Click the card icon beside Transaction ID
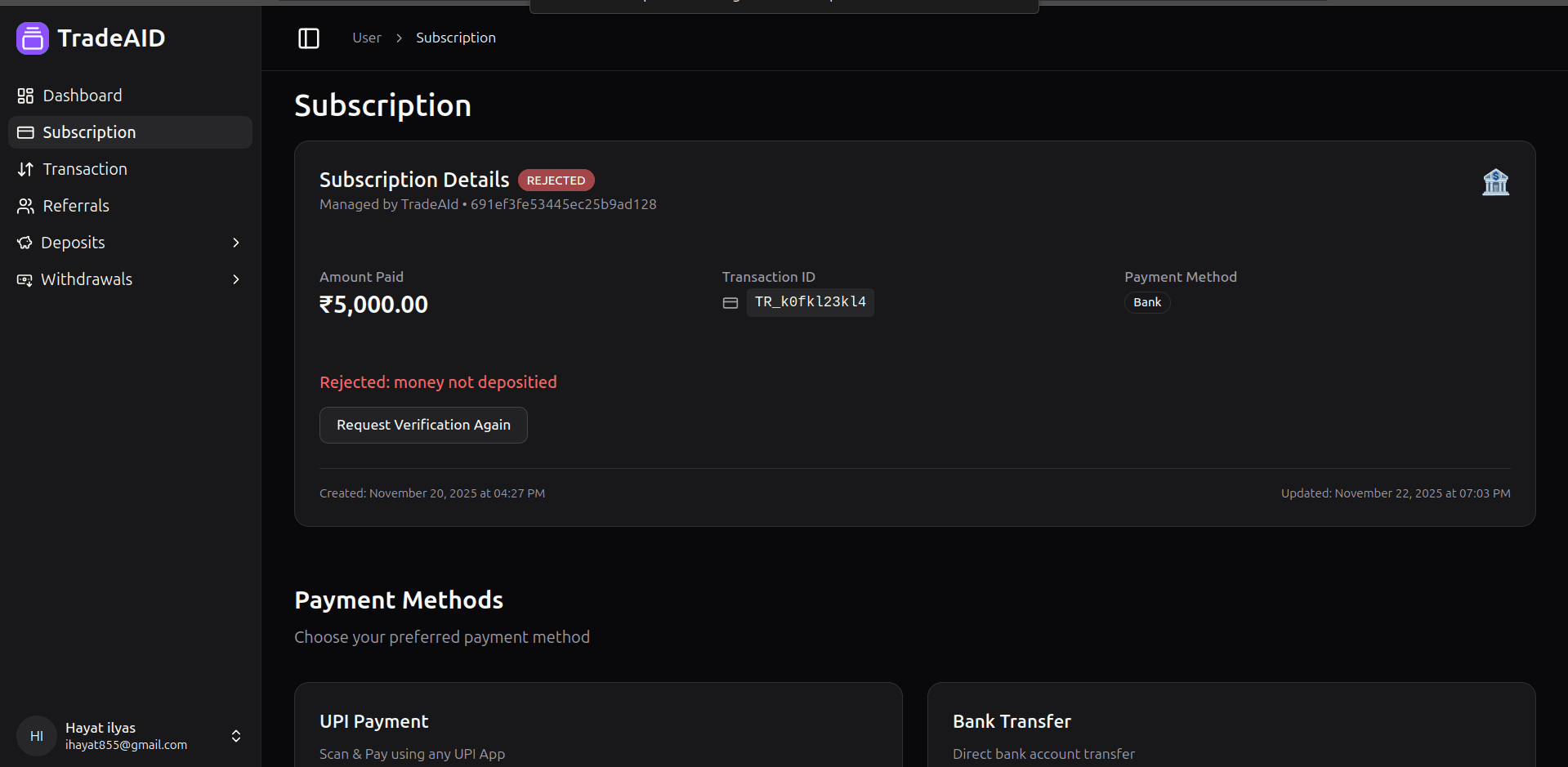 click(730, 303)
